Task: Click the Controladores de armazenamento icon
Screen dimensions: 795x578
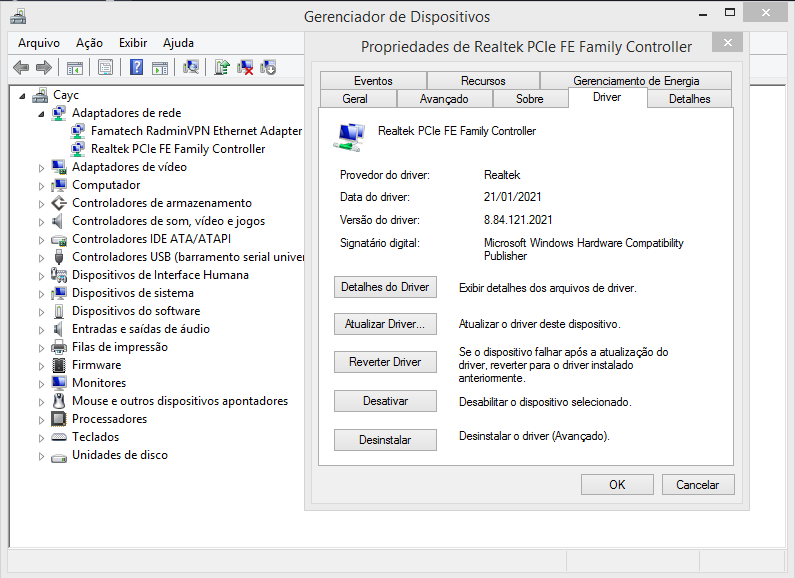Action: point(59,203)
